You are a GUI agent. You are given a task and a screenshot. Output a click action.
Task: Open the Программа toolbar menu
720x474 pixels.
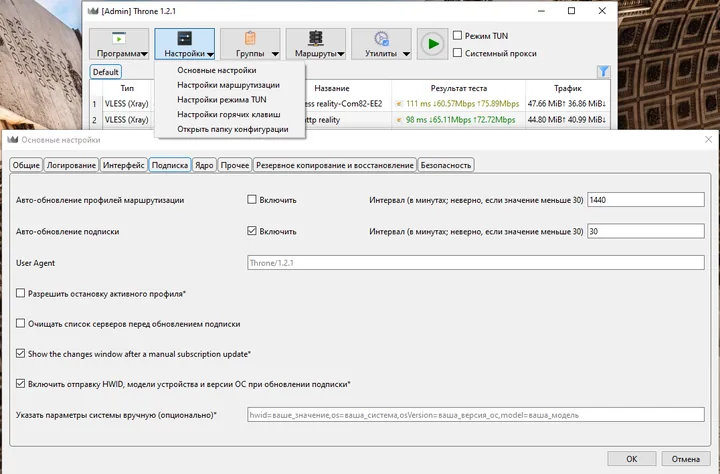[x=119, y=44]
